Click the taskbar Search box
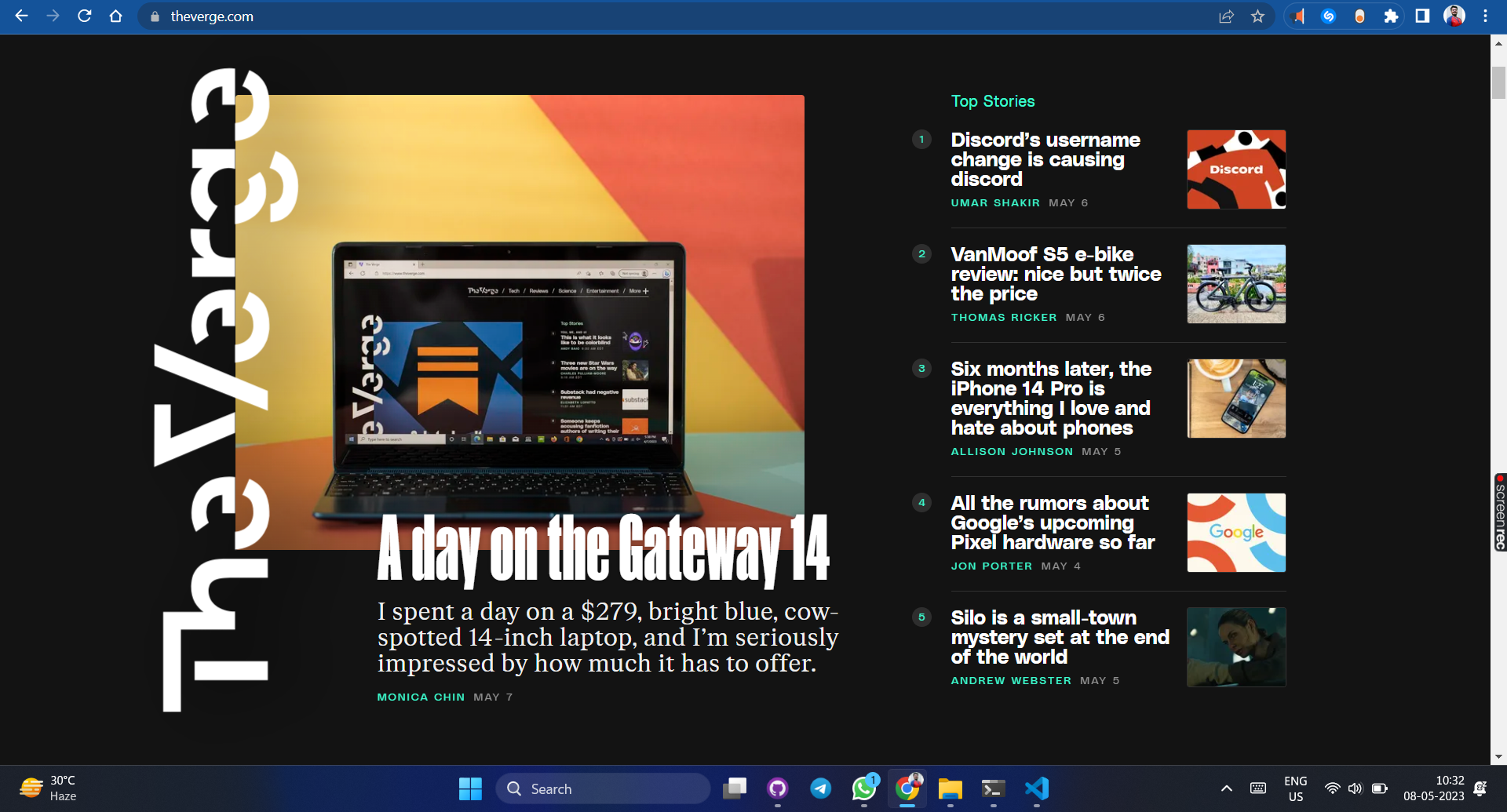The height and width of the screenshot is (812, 1507). click(x=603, y=788)
